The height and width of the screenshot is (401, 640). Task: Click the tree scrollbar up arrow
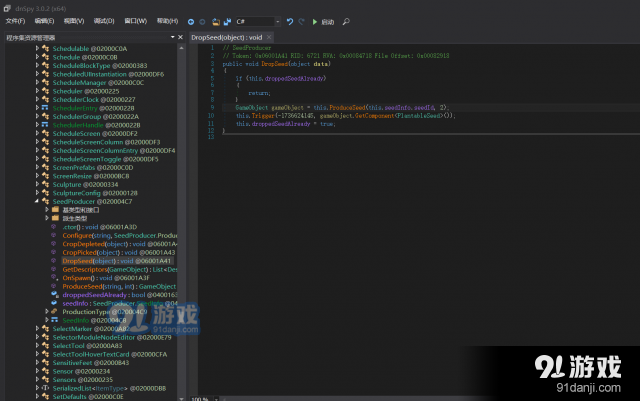pos(181,48)
